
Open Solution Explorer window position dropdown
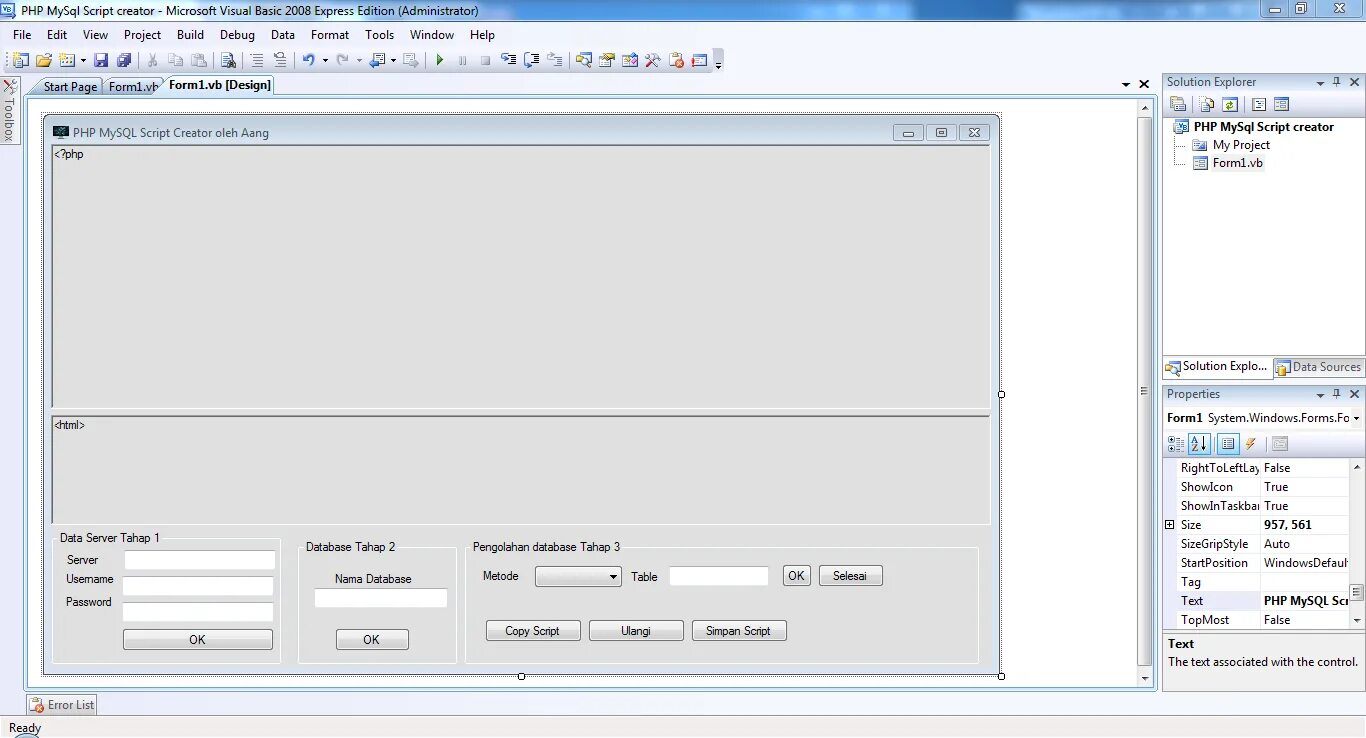pyautogui.click(x=1320, y=83)
